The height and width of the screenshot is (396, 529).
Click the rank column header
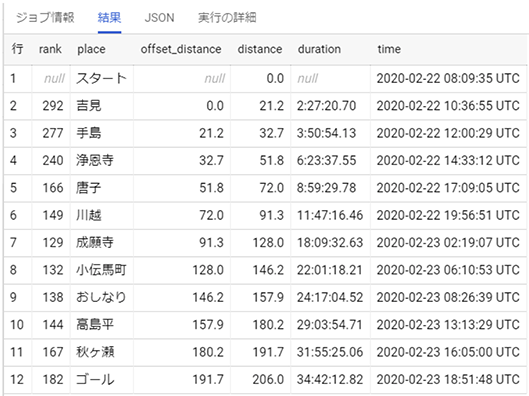coord(50,49)
